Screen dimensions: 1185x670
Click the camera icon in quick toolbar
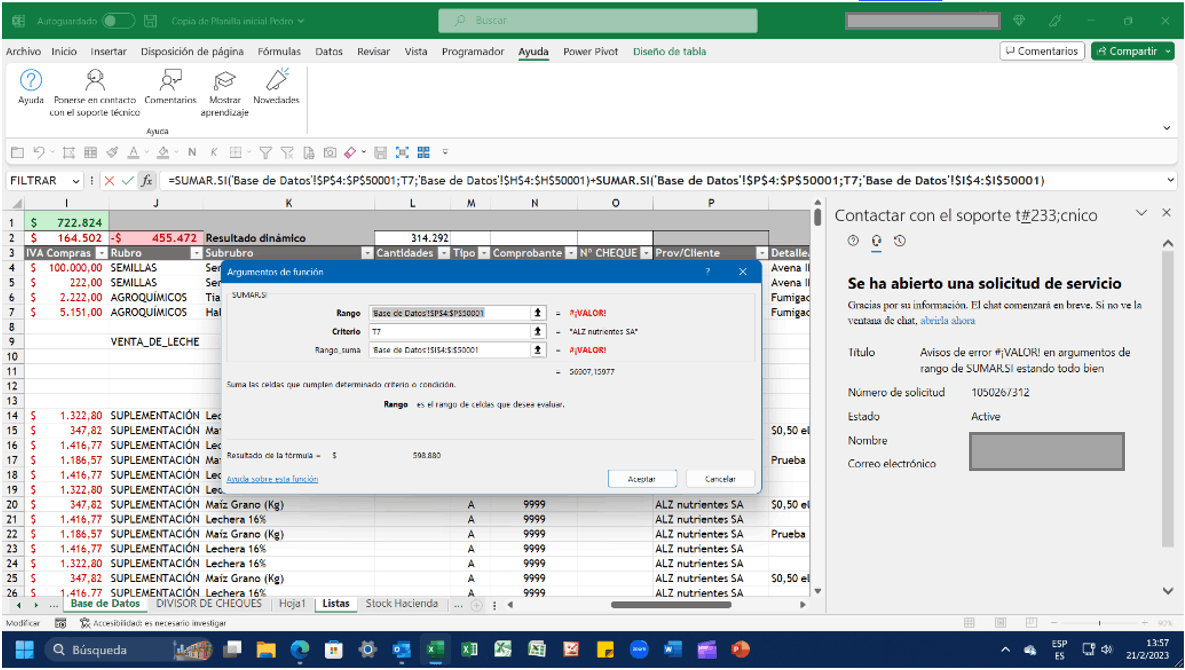click(x=330, y=153)
